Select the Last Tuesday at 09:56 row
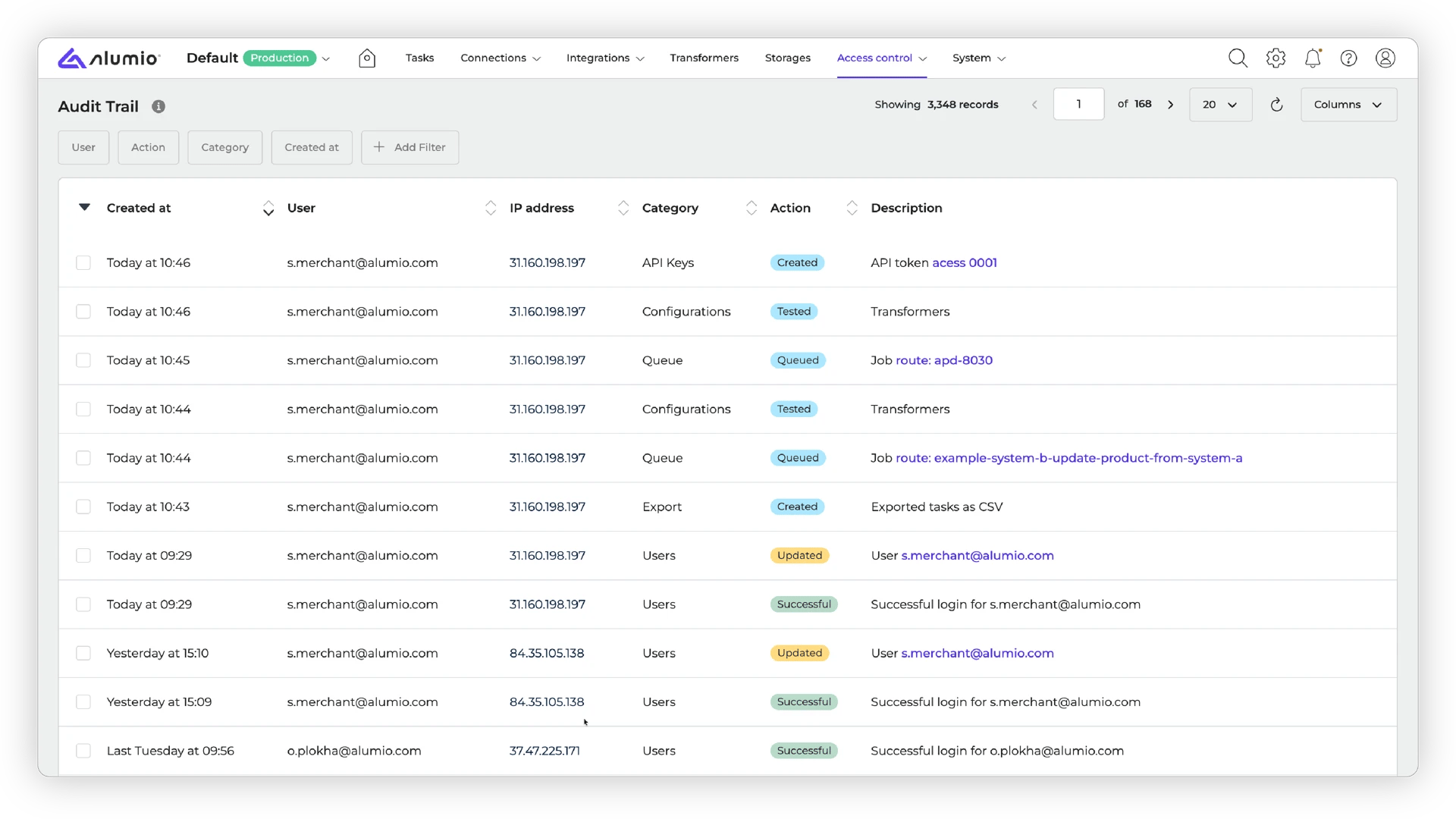This screenshot has width=1456, height=819. [83, 751]
